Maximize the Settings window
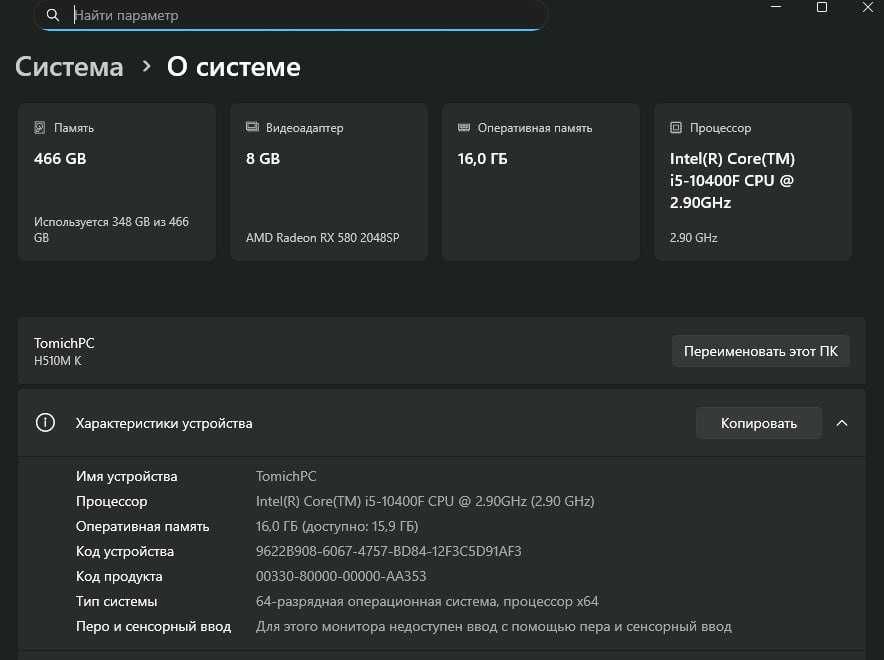Viewport: 884px width, 660px height. [x=822, y=7]
